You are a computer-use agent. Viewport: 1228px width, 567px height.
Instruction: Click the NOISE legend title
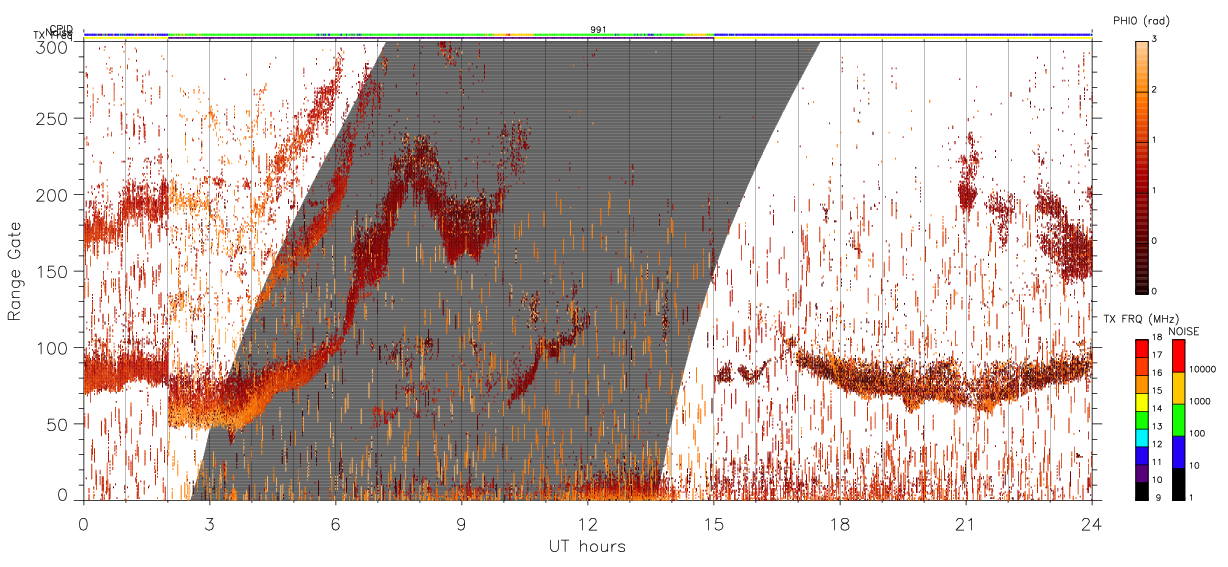pyautogui.click(x=1183, y=330)
